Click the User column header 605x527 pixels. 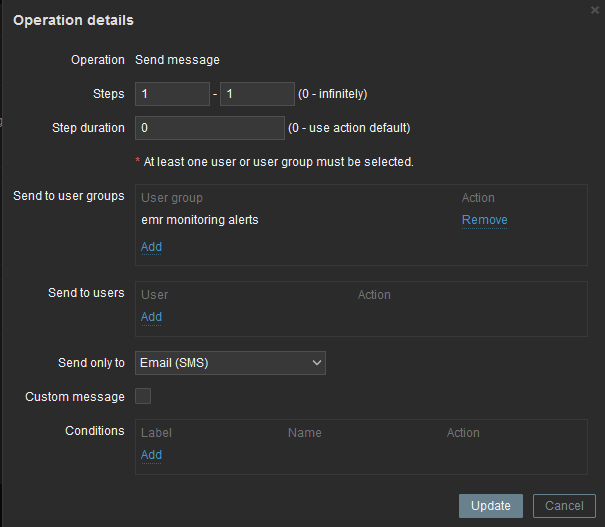(155, 295)
